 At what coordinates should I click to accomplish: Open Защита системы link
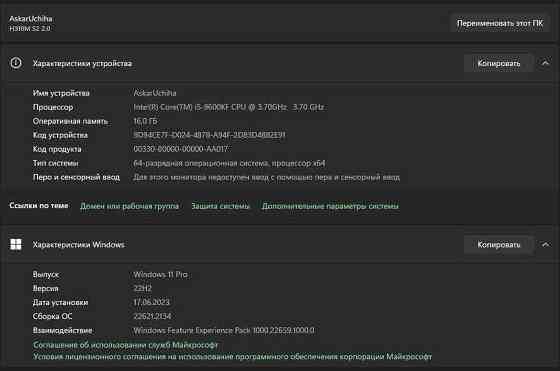[x=220, y=206]
